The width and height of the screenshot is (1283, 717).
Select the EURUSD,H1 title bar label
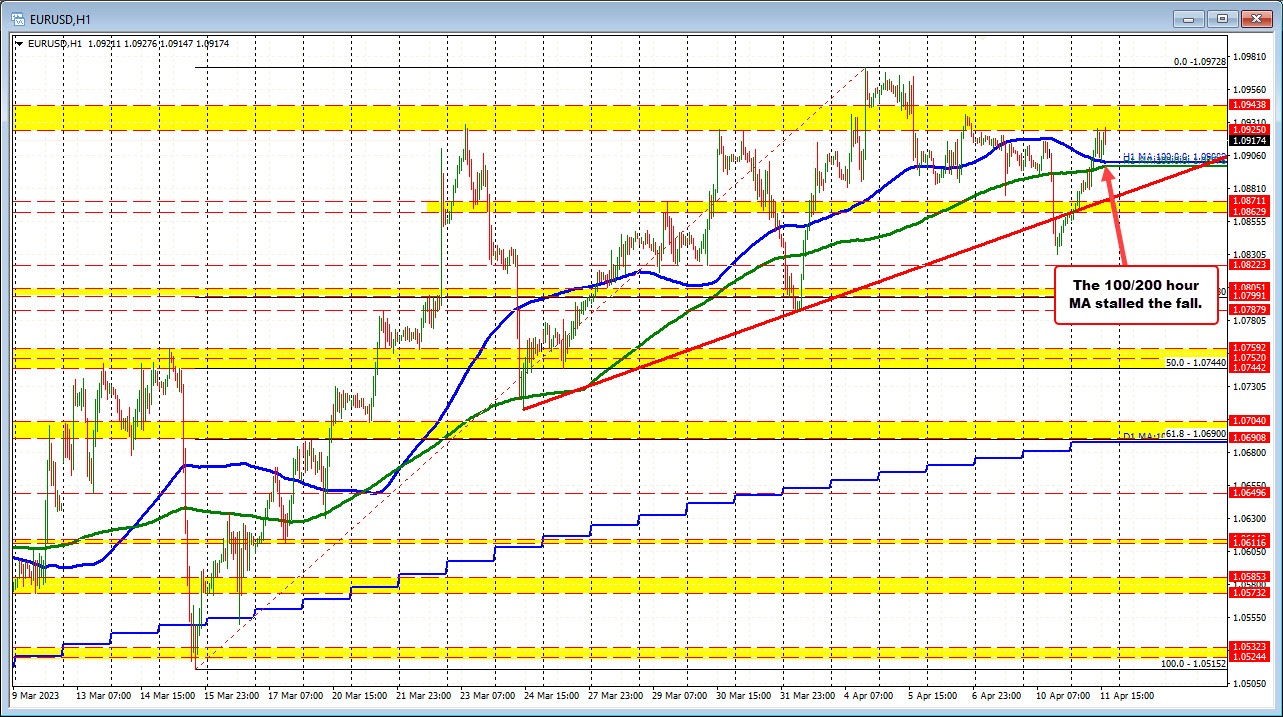click(62, 17)
